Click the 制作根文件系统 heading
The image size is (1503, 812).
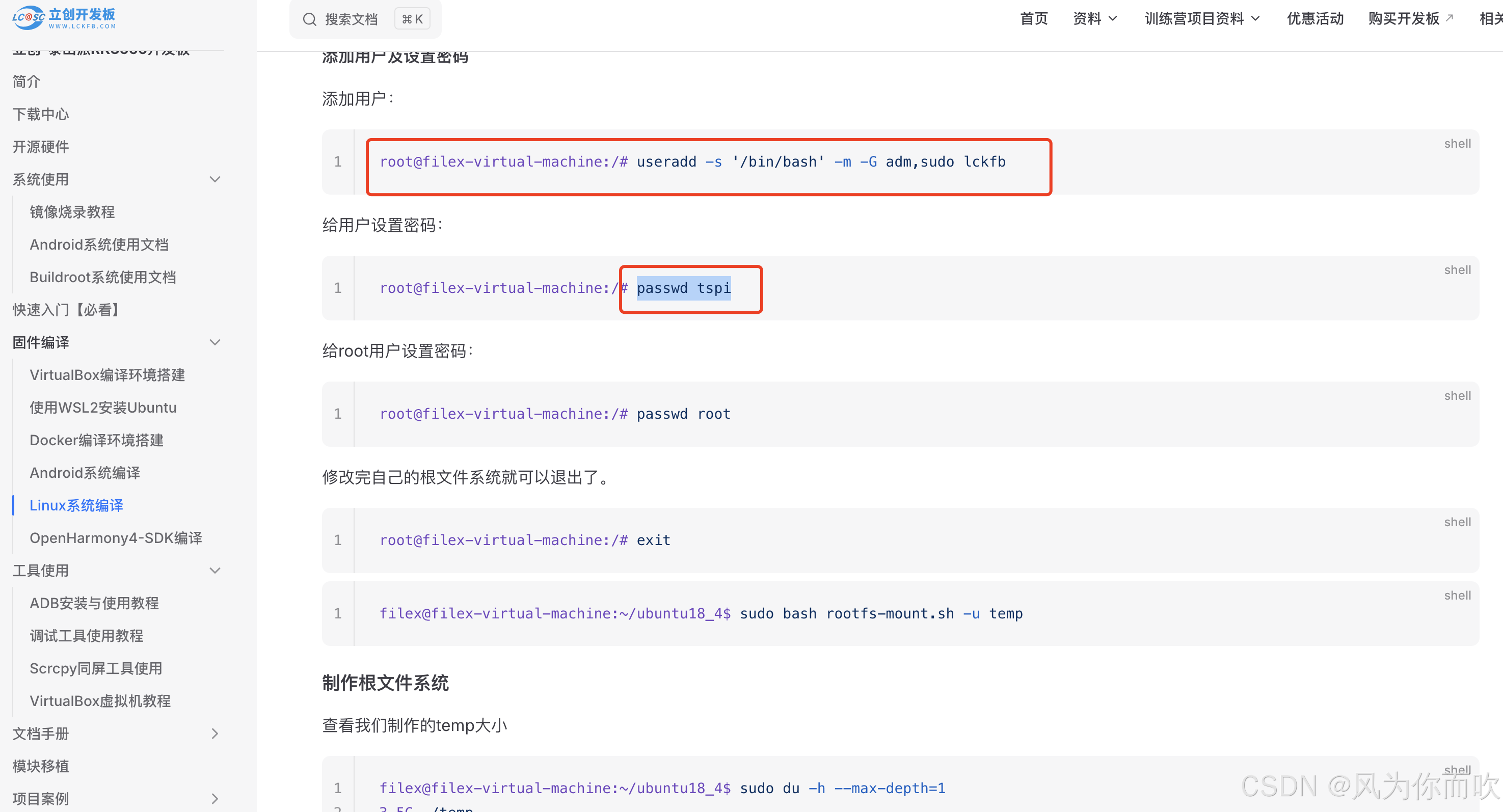386,683
